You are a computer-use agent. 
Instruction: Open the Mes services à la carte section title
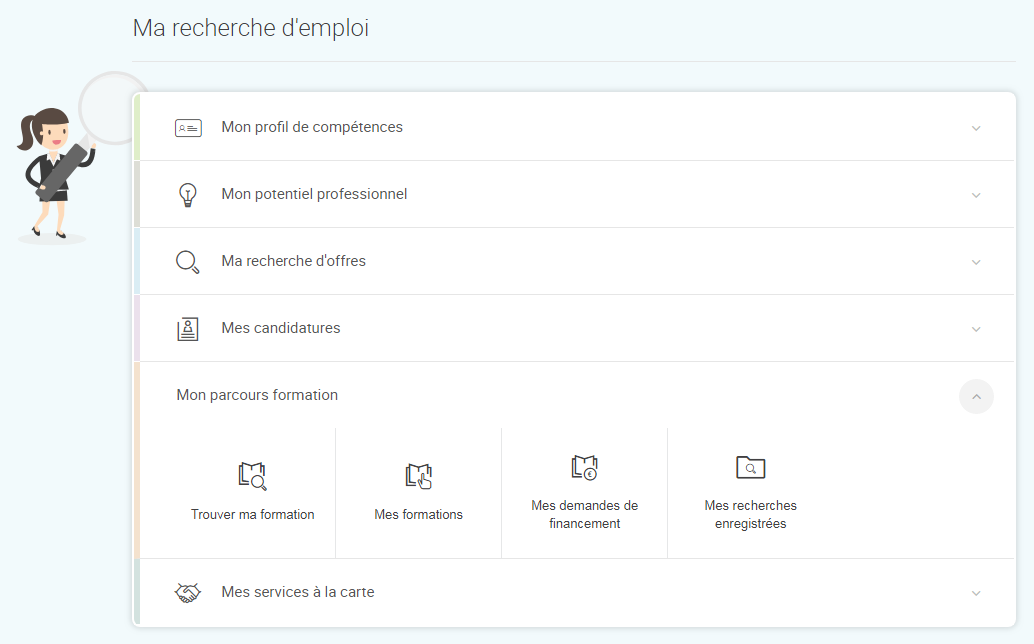297,592
